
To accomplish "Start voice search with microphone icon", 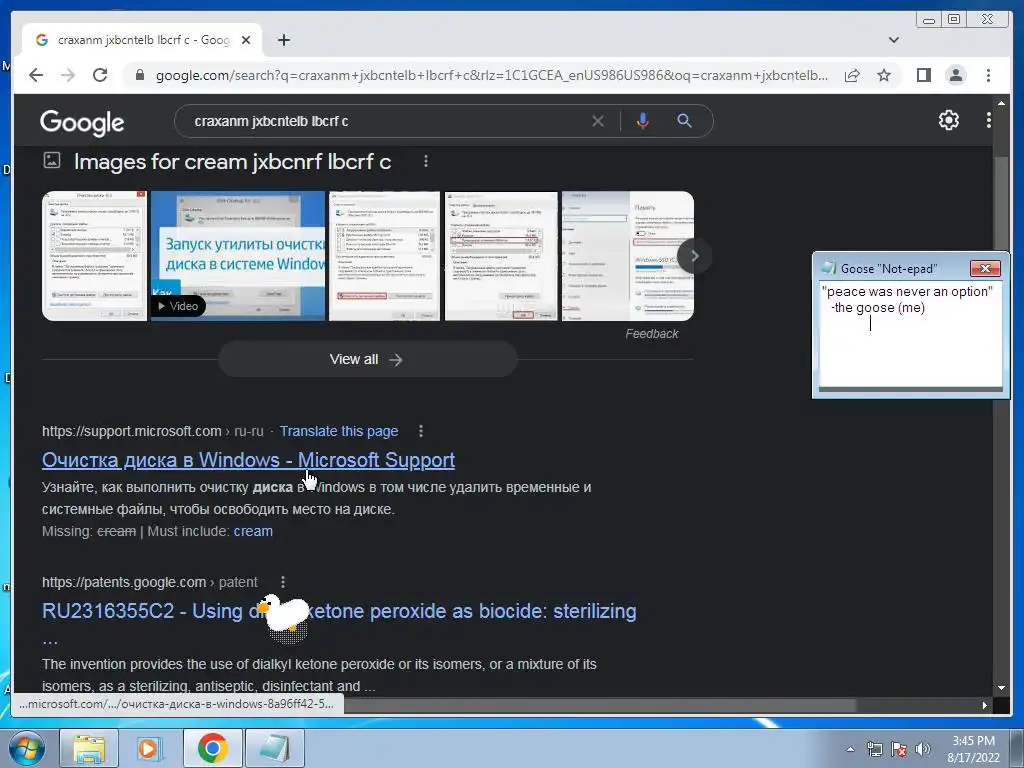I will [643, 121].
